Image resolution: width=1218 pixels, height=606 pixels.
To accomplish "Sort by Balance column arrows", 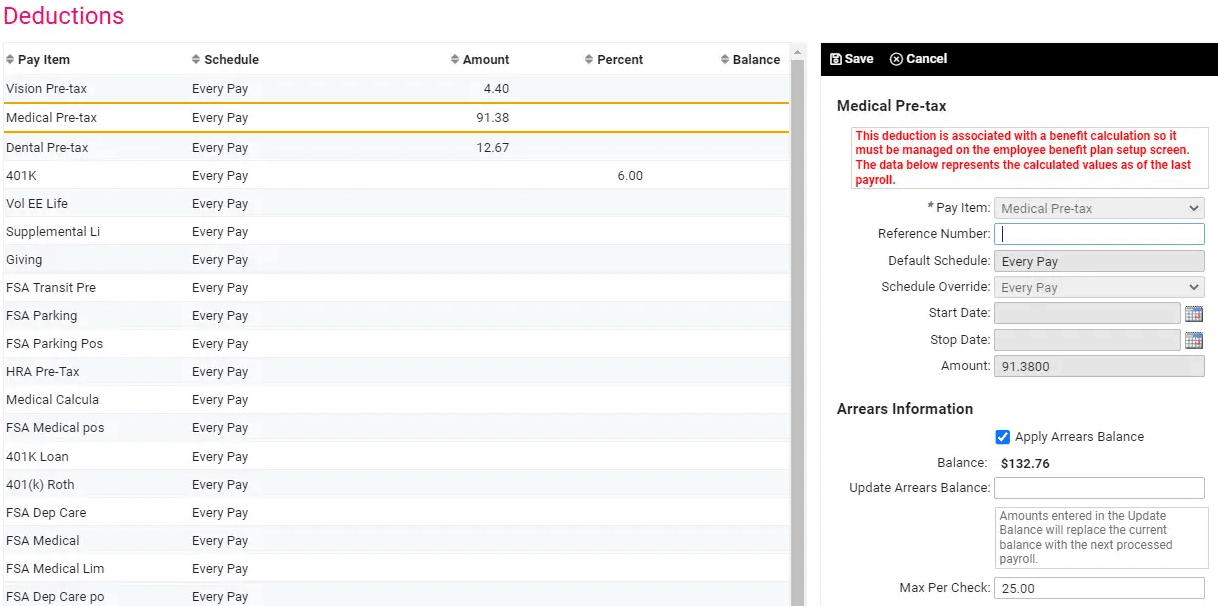I will (725, 60).
